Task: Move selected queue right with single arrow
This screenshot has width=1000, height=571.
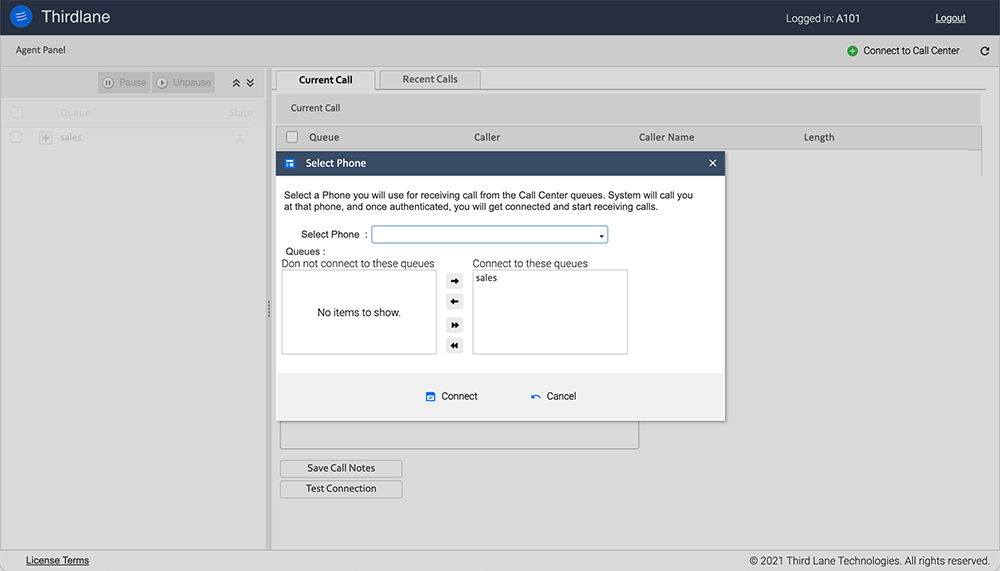Action: (455, 281)
